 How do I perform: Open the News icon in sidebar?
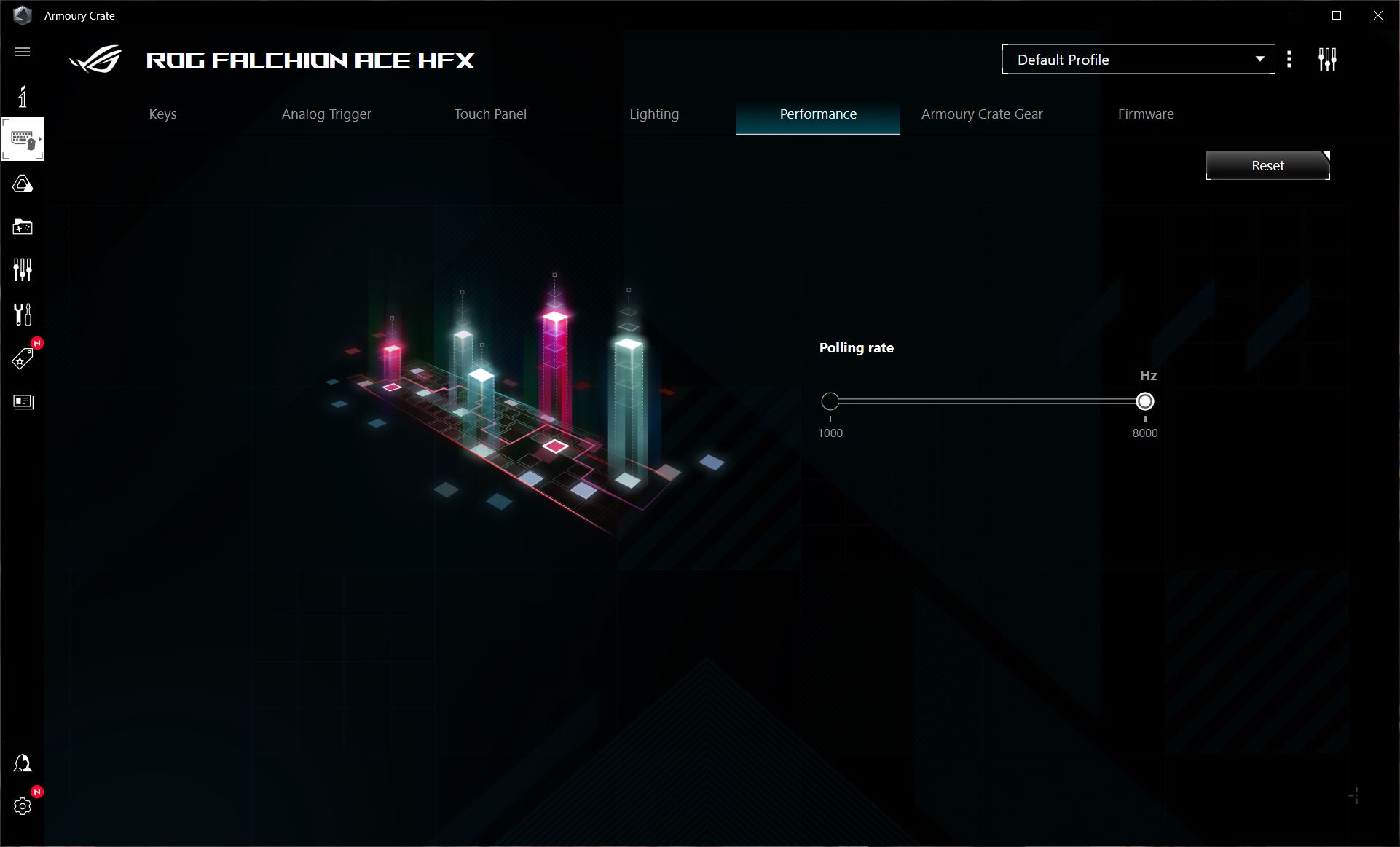coord(23,402)
